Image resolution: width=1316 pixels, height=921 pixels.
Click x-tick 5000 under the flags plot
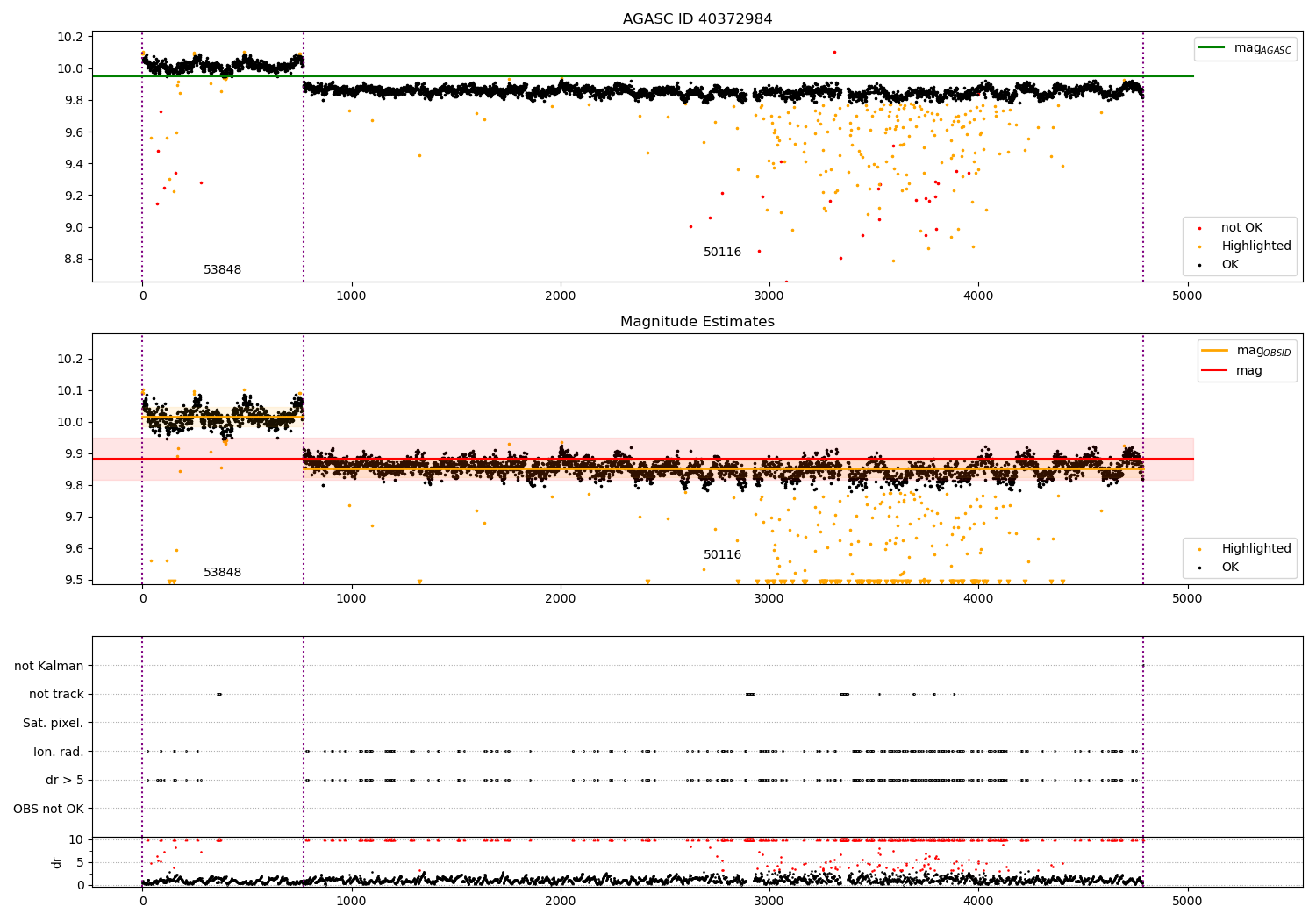[x=1187, y=901]
